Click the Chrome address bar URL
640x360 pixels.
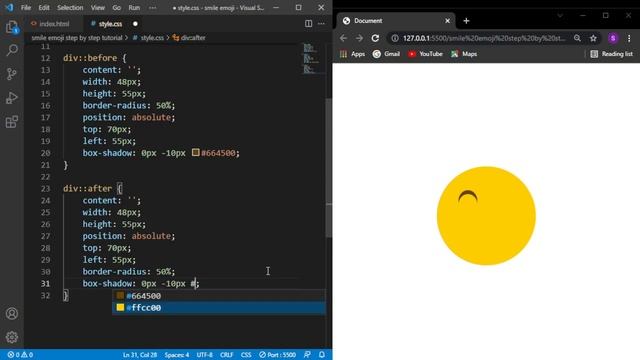click(x=484, y=38)
